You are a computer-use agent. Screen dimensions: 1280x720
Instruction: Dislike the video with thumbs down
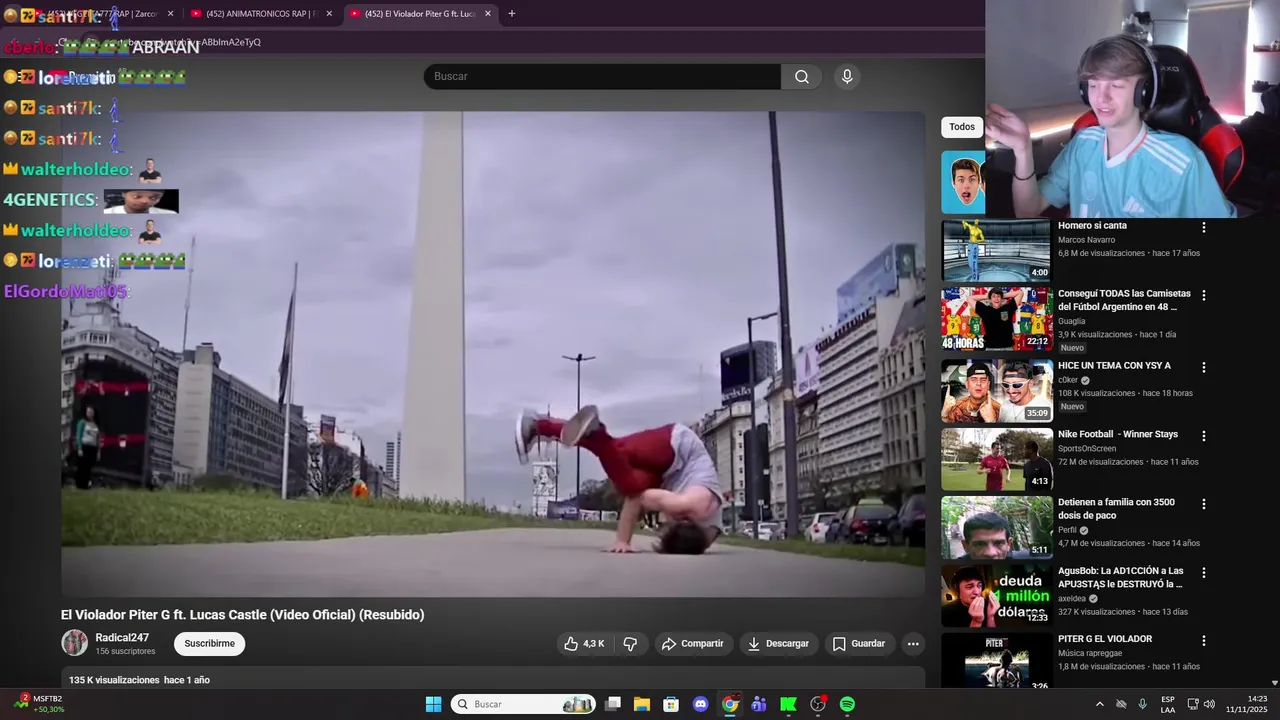click(630, 644)
